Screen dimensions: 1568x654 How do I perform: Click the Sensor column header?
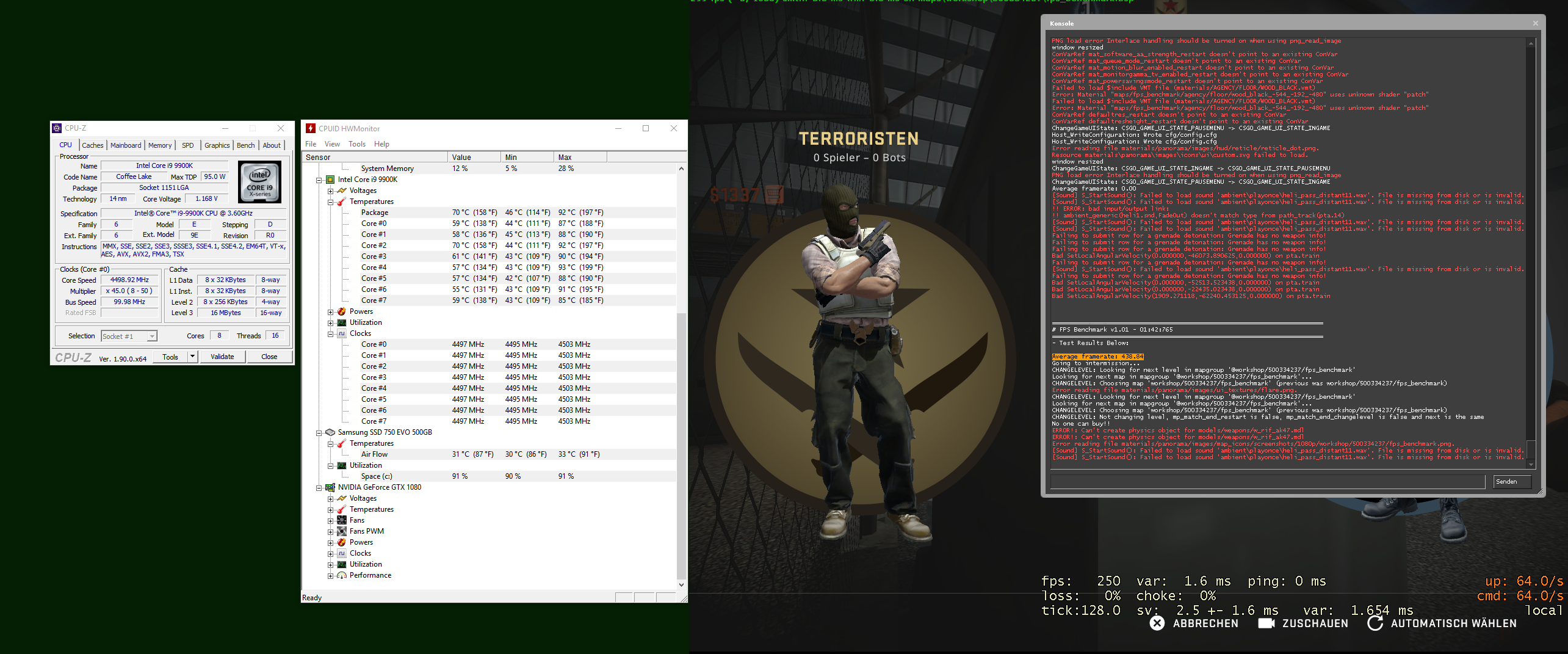tap(375, 158)
